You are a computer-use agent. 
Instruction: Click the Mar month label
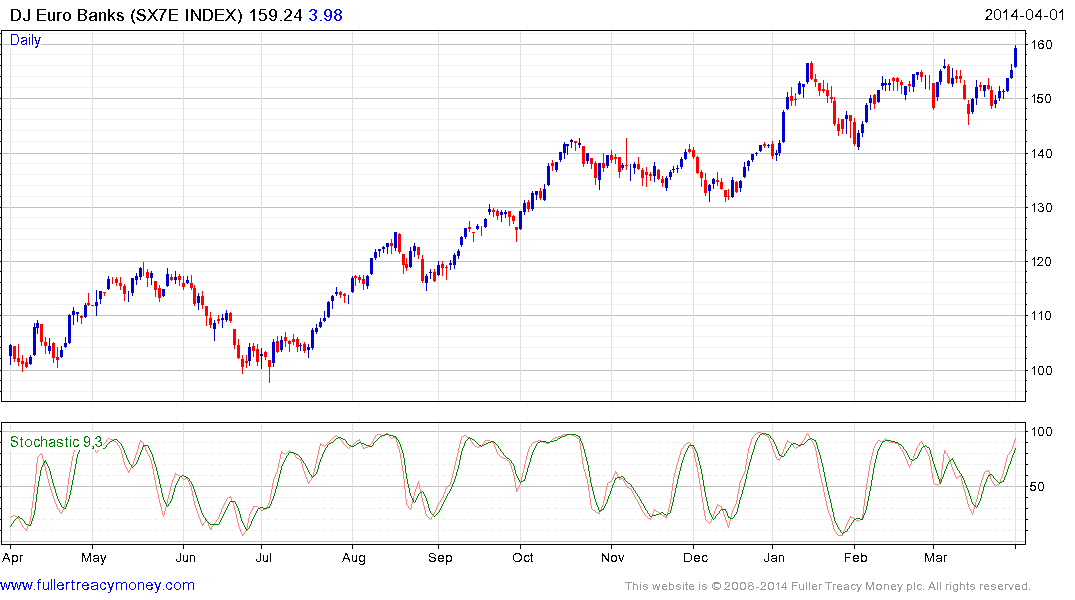coord(935,558)
